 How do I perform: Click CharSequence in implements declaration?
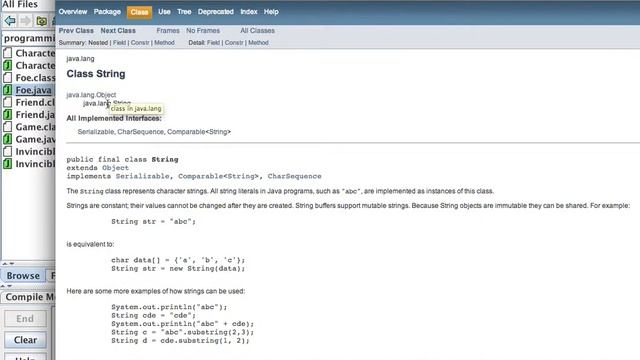point(294,176)
